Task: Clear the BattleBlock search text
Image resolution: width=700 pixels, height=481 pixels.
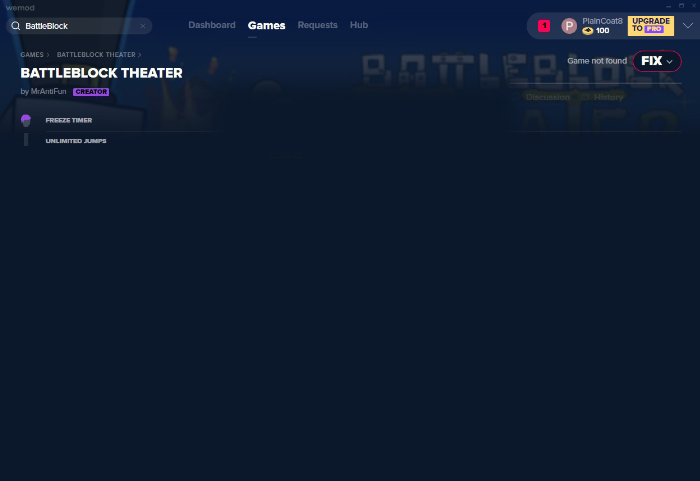Action: pos(143,26)
